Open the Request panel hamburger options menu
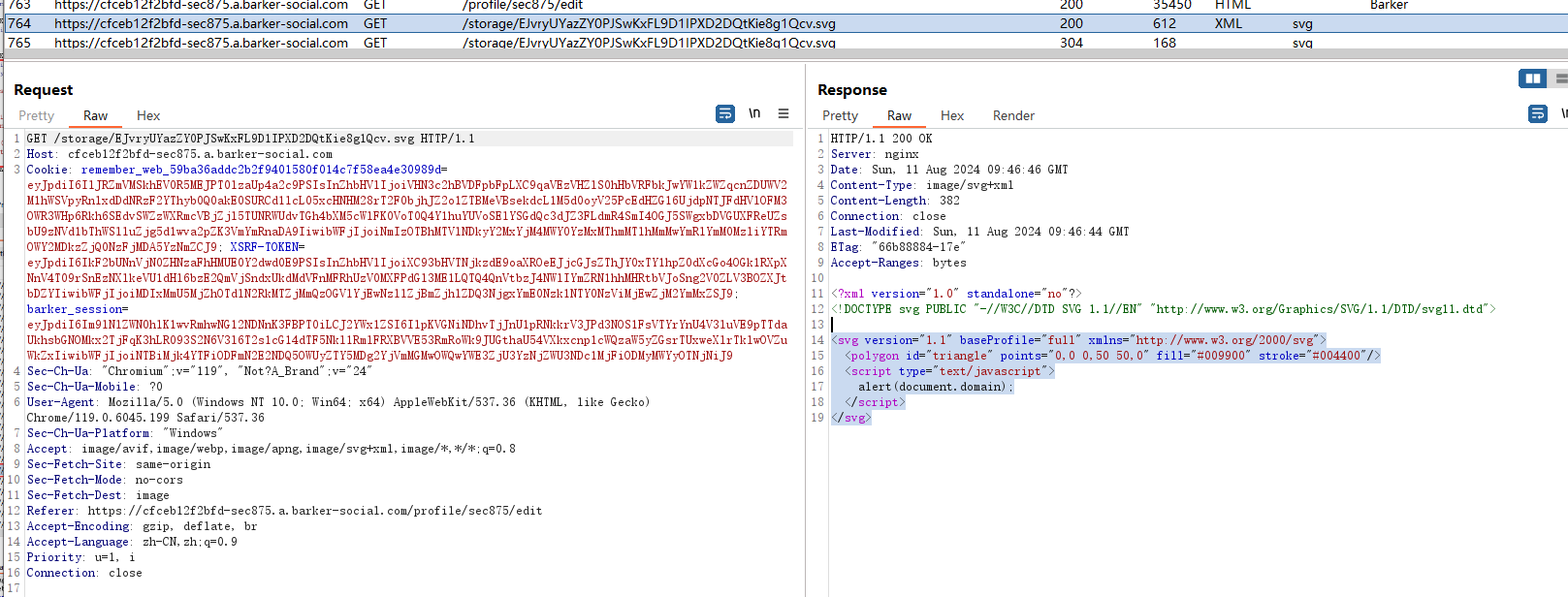Viewport: 1568px width, 597px height. (784, 113)
